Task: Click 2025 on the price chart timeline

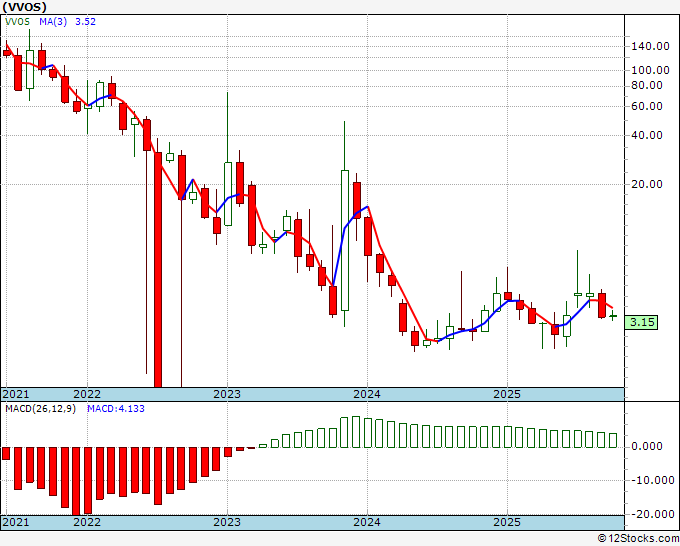Action: click(x=507, y=394)
